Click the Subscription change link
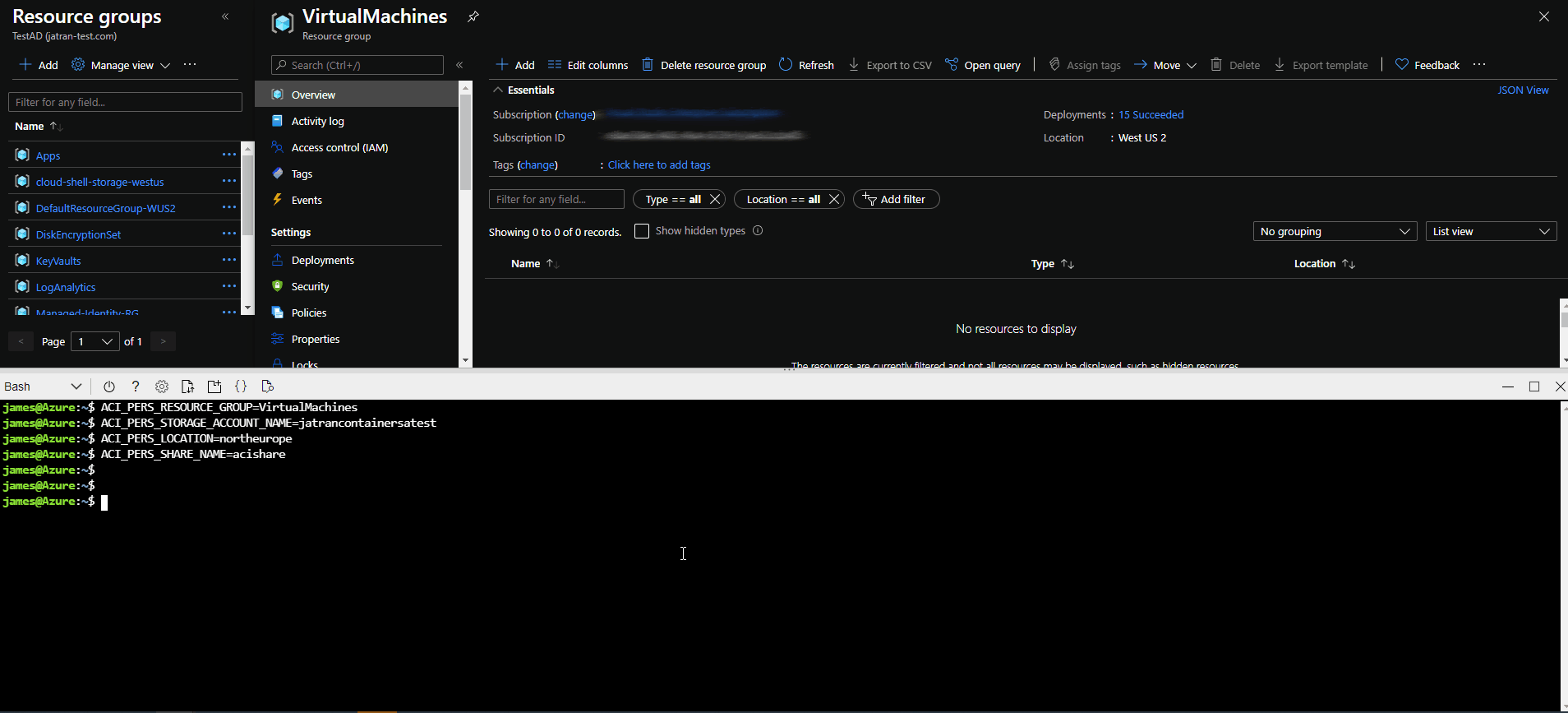 pos(576,114)
